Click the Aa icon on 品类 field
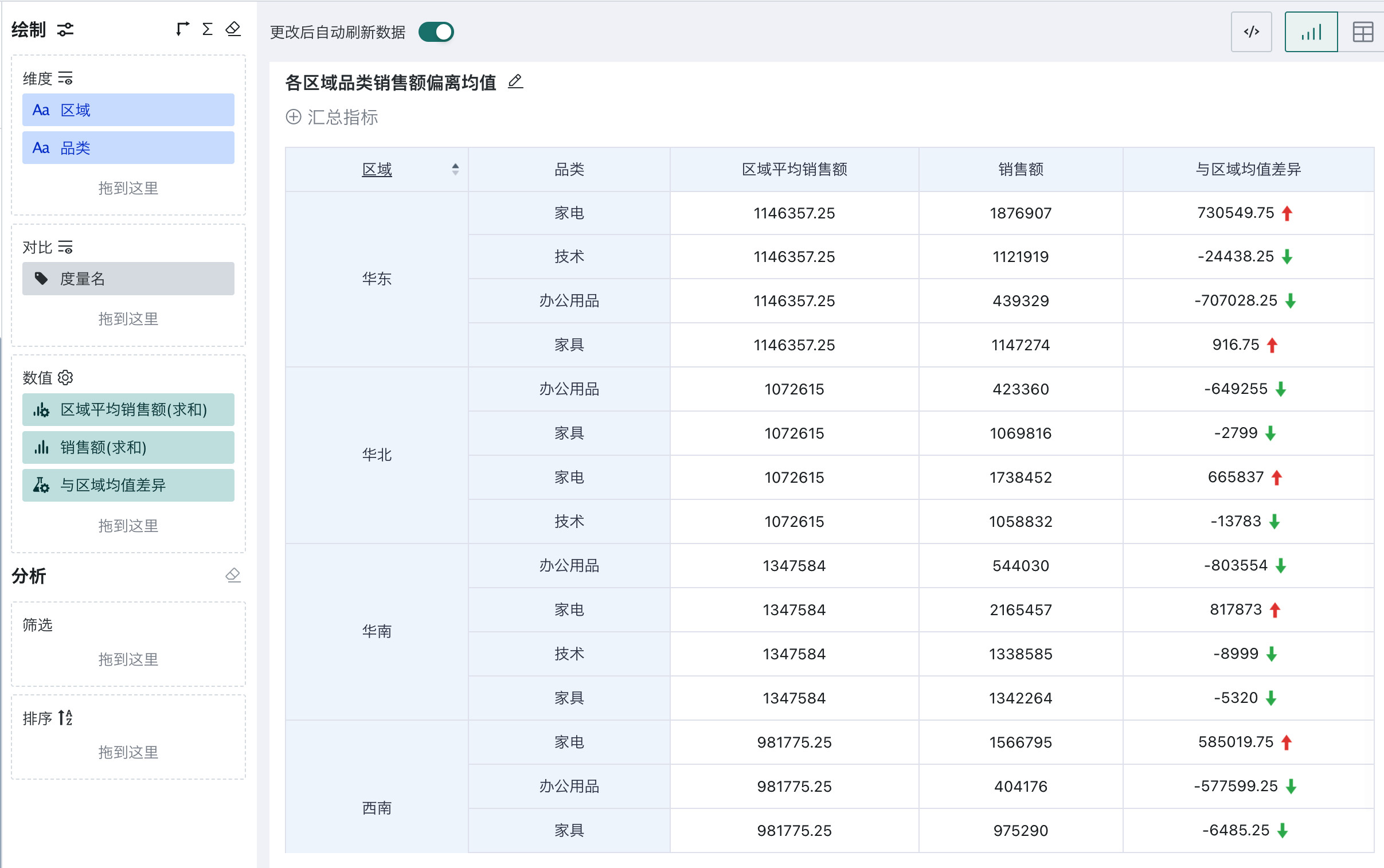1384x868 pixels. point(41,147)
